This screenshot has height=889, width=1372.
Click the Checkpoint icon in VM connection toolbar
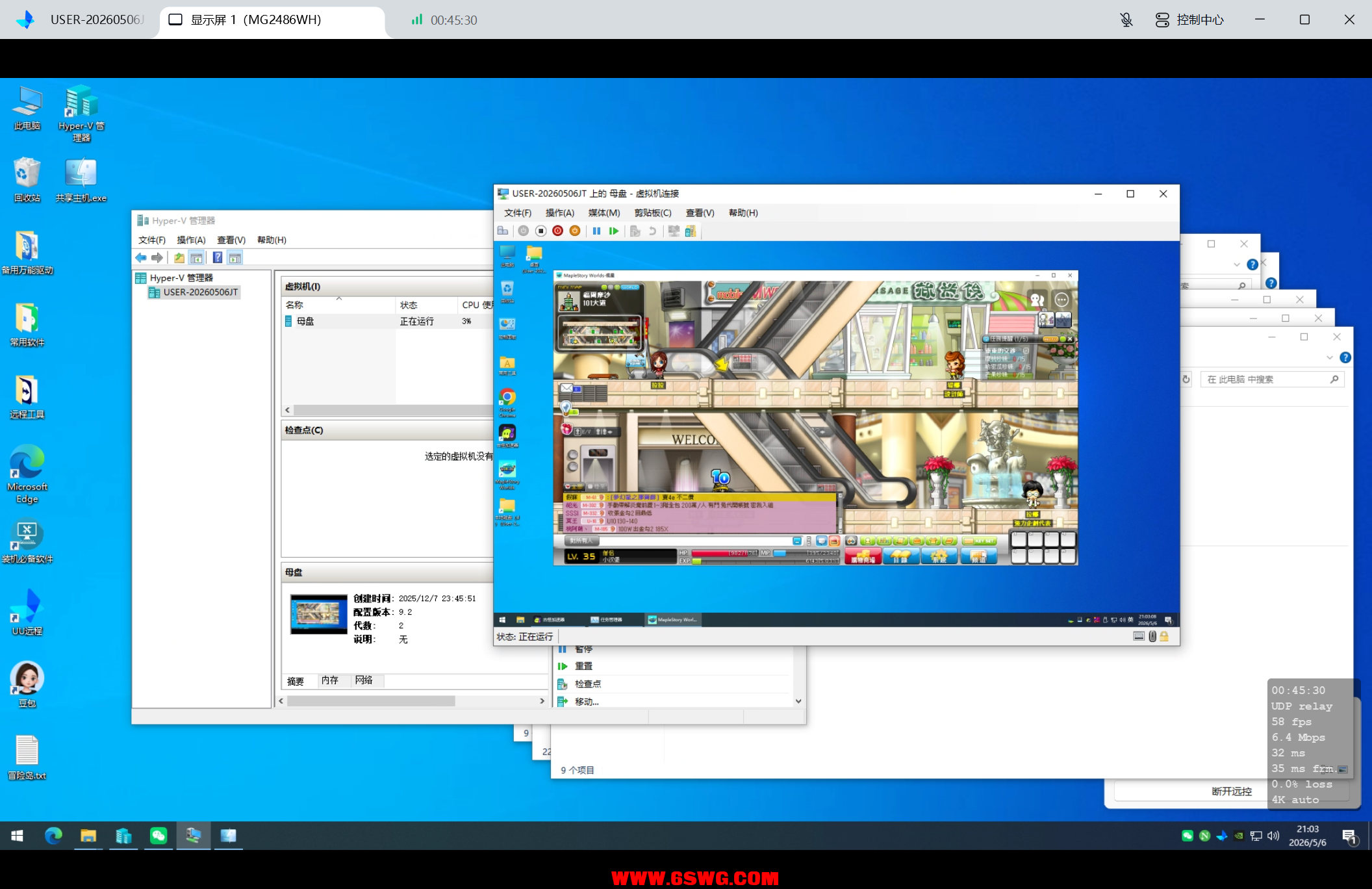click(635, 231)
